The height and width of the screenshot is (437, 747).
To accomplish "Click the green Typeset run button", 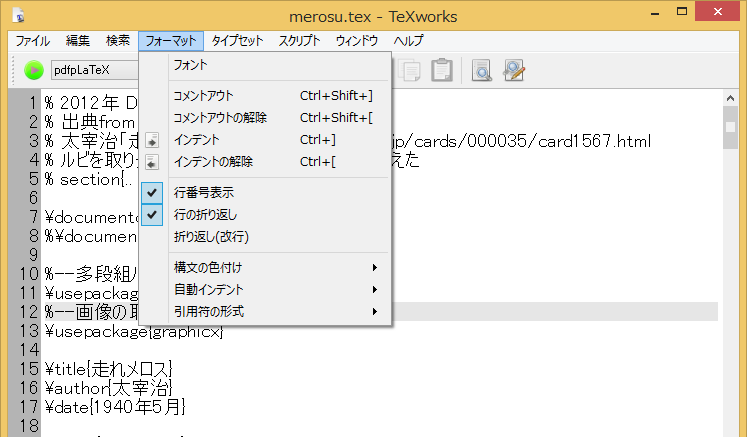I will coord(34,70).
